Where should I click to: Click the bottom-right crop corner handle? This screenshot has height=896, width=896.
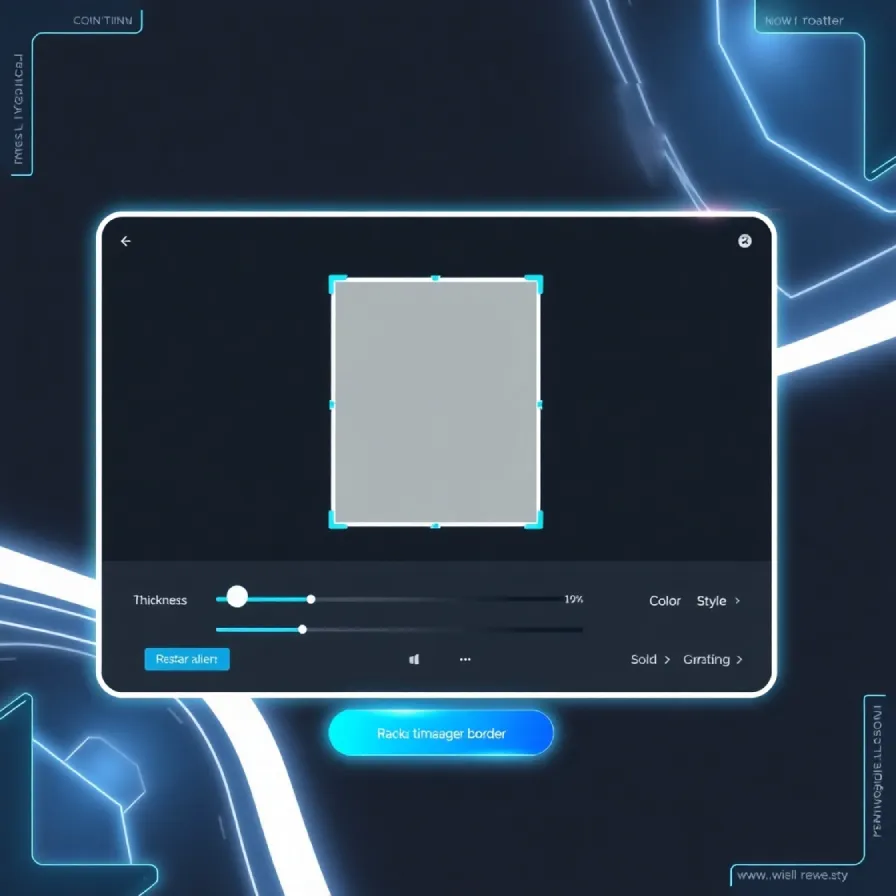[x=534, y=520]
